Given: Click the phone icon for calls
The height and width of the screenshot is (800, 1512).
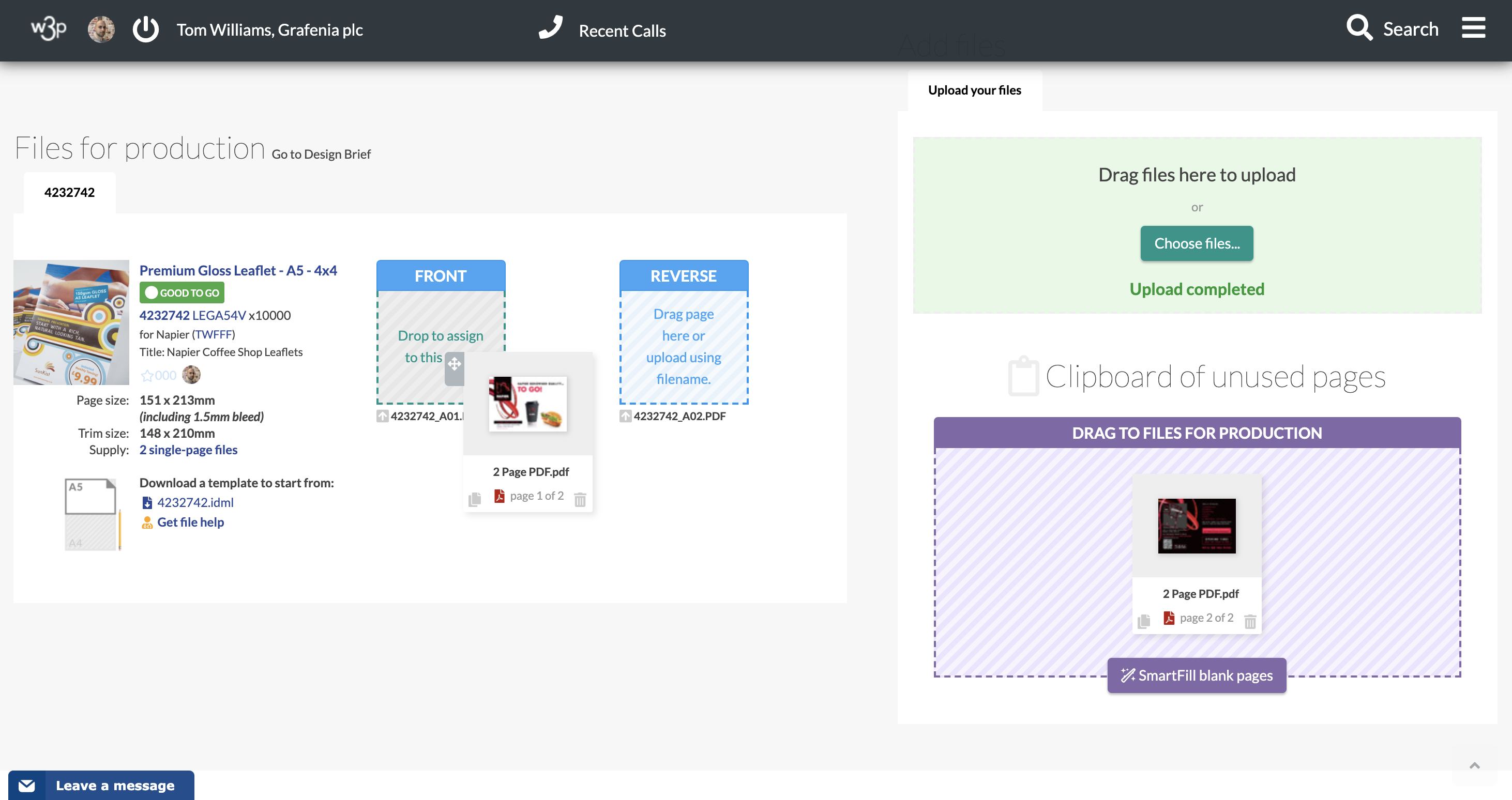Looking at the screenshot, I should (551, 27).
